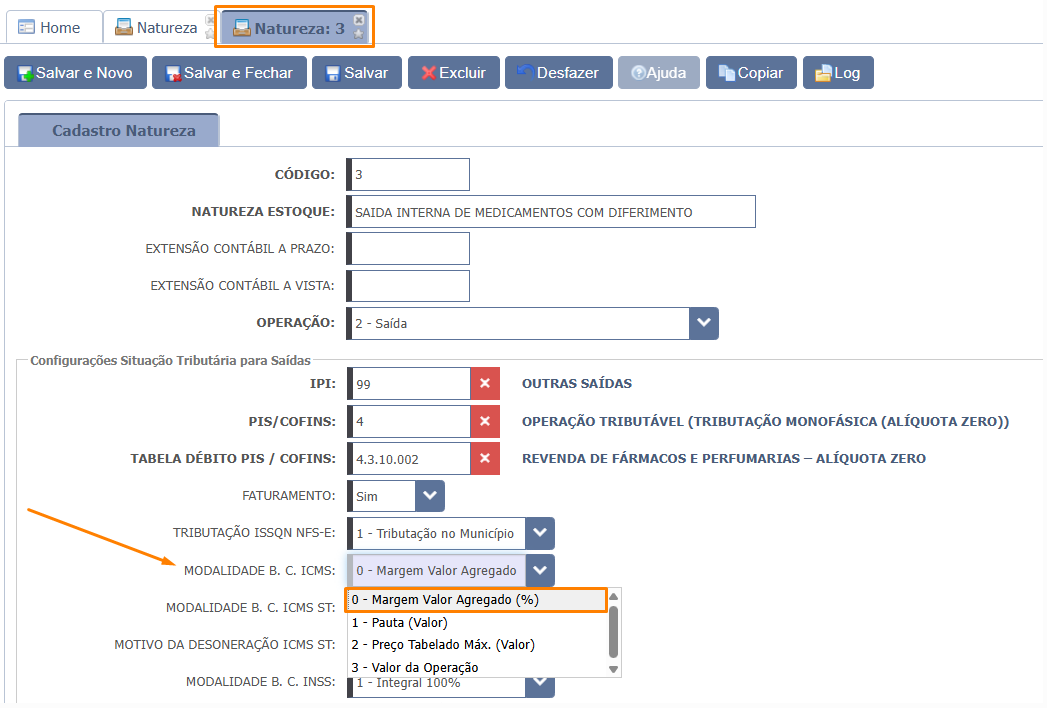Save the record with Salvar
Screen dimensions: 1047x708
coord(357,73)
